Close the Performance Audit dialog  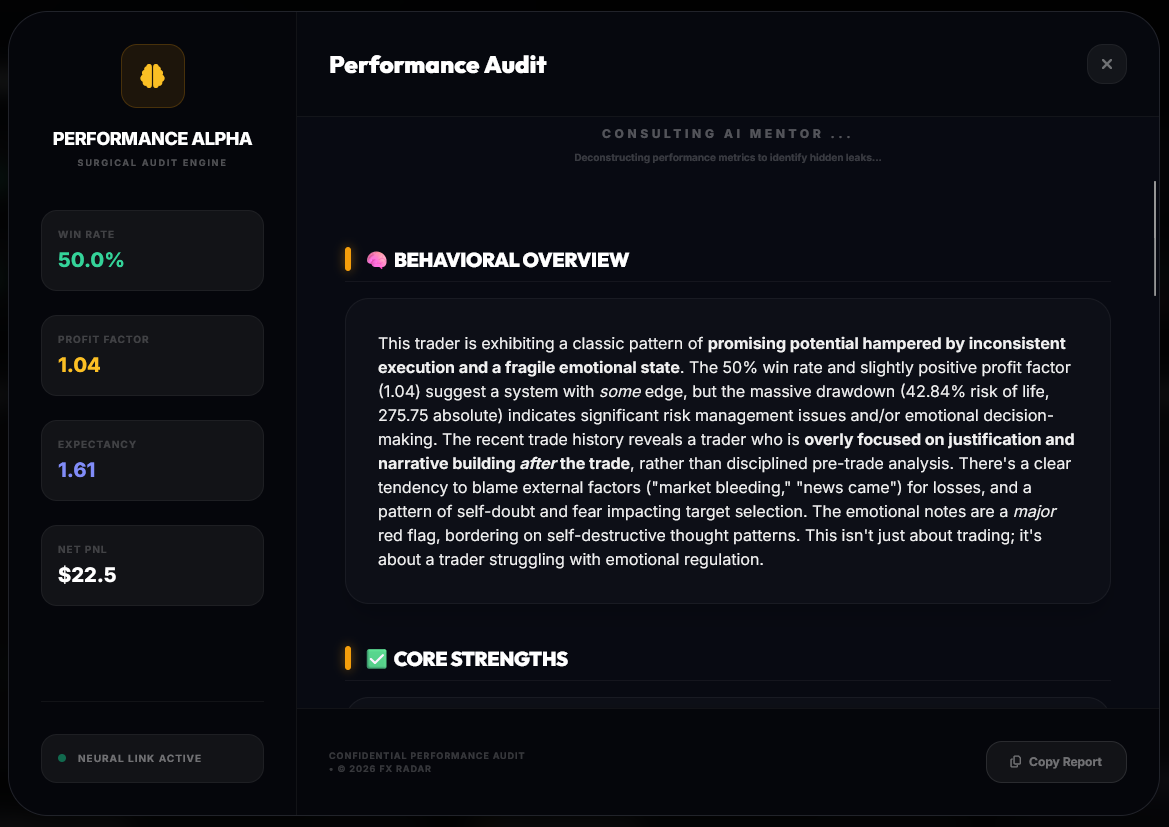pyautogui.click(x=1106, y=64)
